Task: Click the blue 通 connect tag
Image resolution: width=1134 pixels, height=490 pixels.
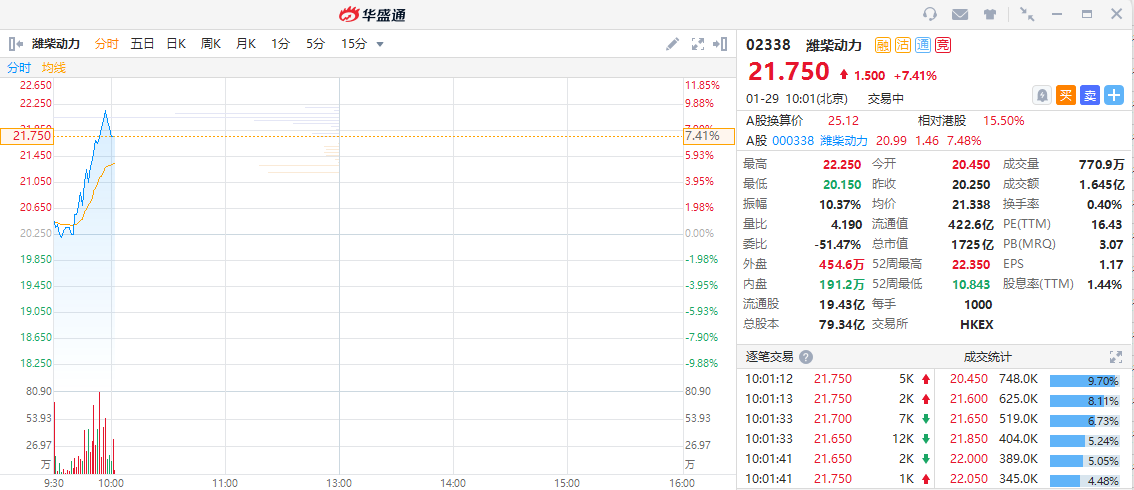Action: tap(922, 45)
